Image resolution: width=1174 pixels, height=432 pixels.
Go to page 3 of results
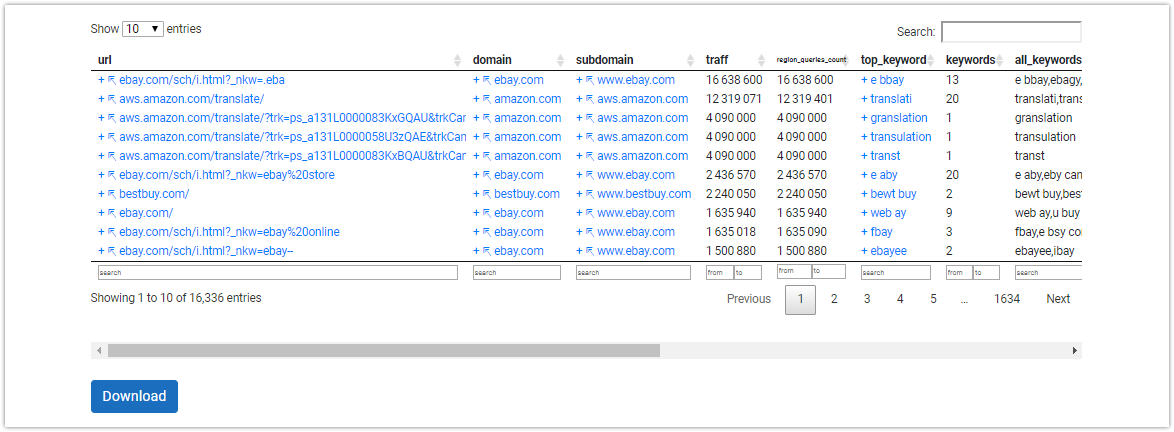[867, 299]
